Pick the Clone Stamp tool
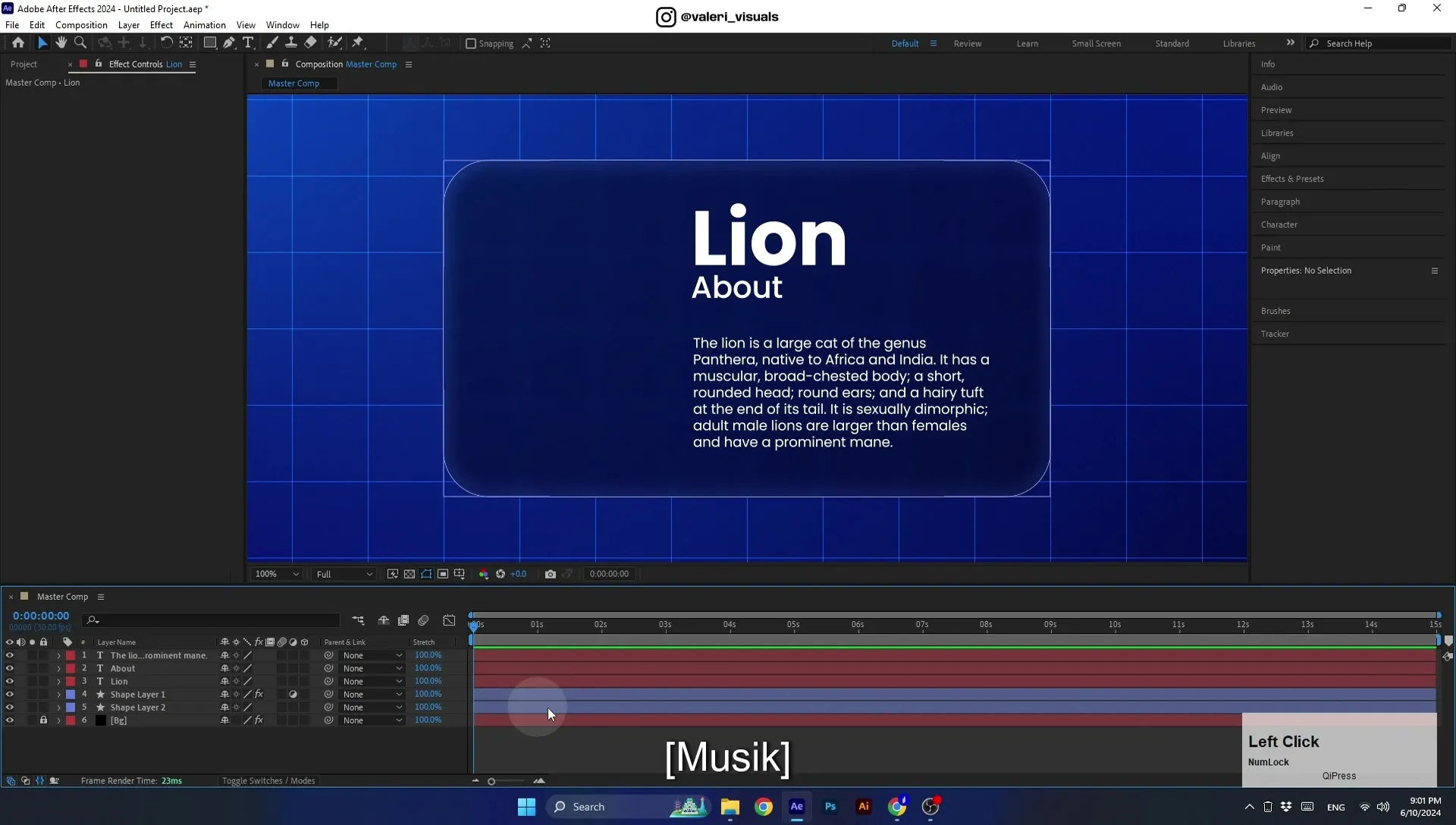 click(x=290, y=43)
